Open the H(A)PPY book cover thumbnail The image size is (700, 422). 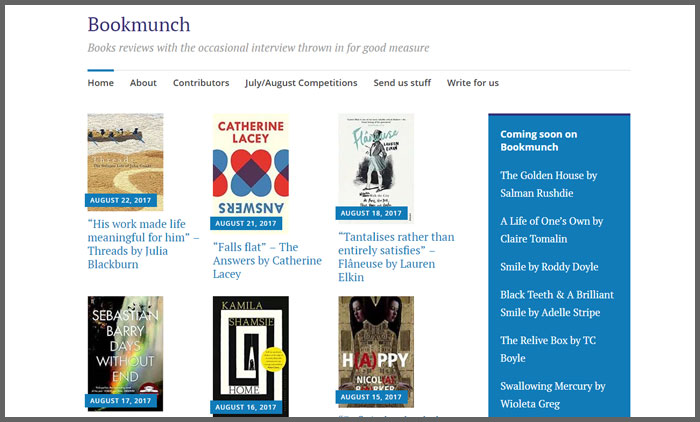(376, 351)
